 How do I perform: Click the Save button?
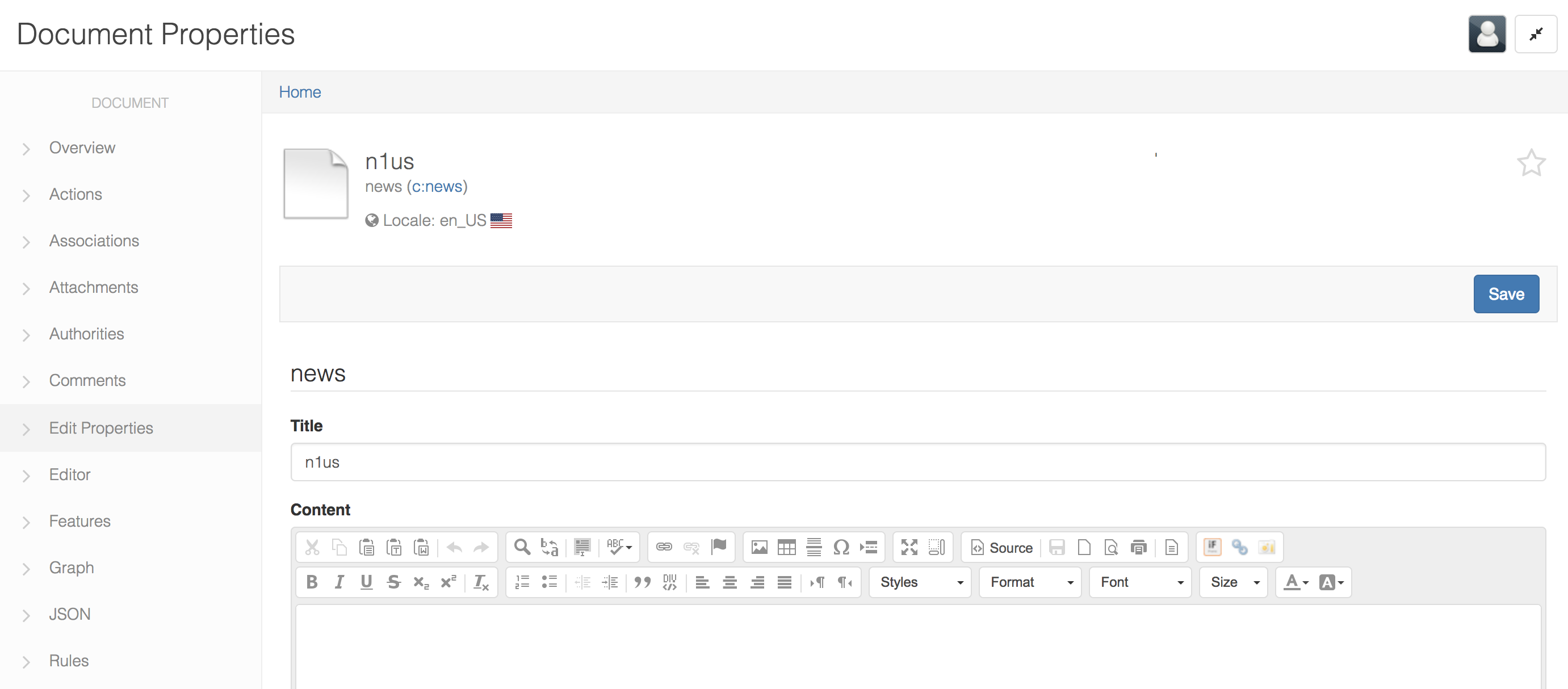click(x=1506, y=294)
